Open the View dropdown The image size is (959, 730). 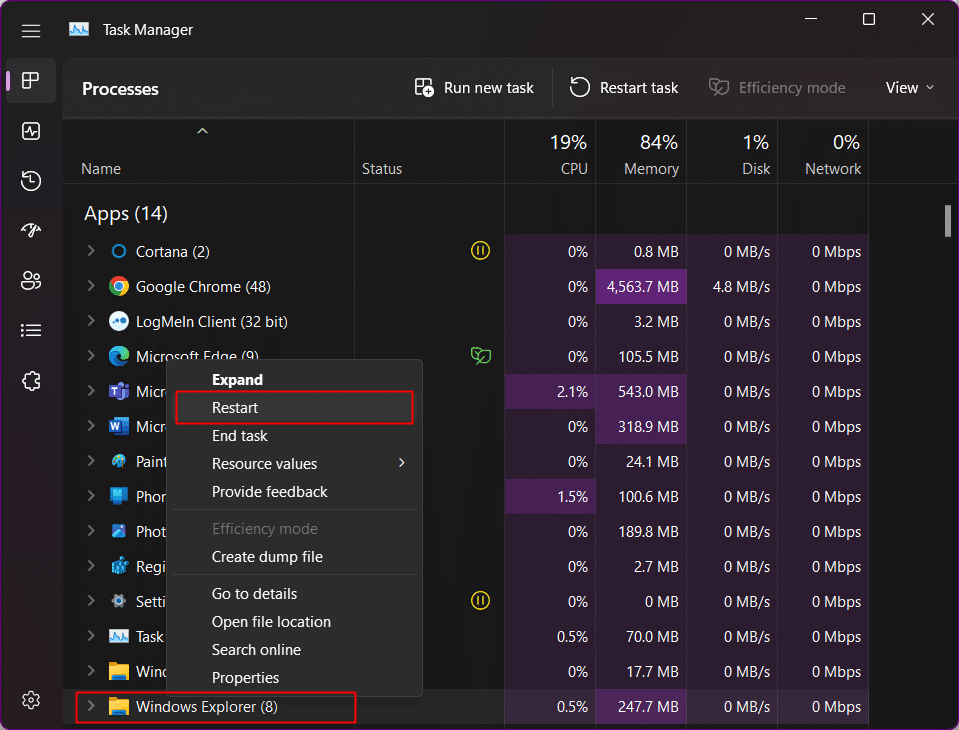click(x=909, y=88)
